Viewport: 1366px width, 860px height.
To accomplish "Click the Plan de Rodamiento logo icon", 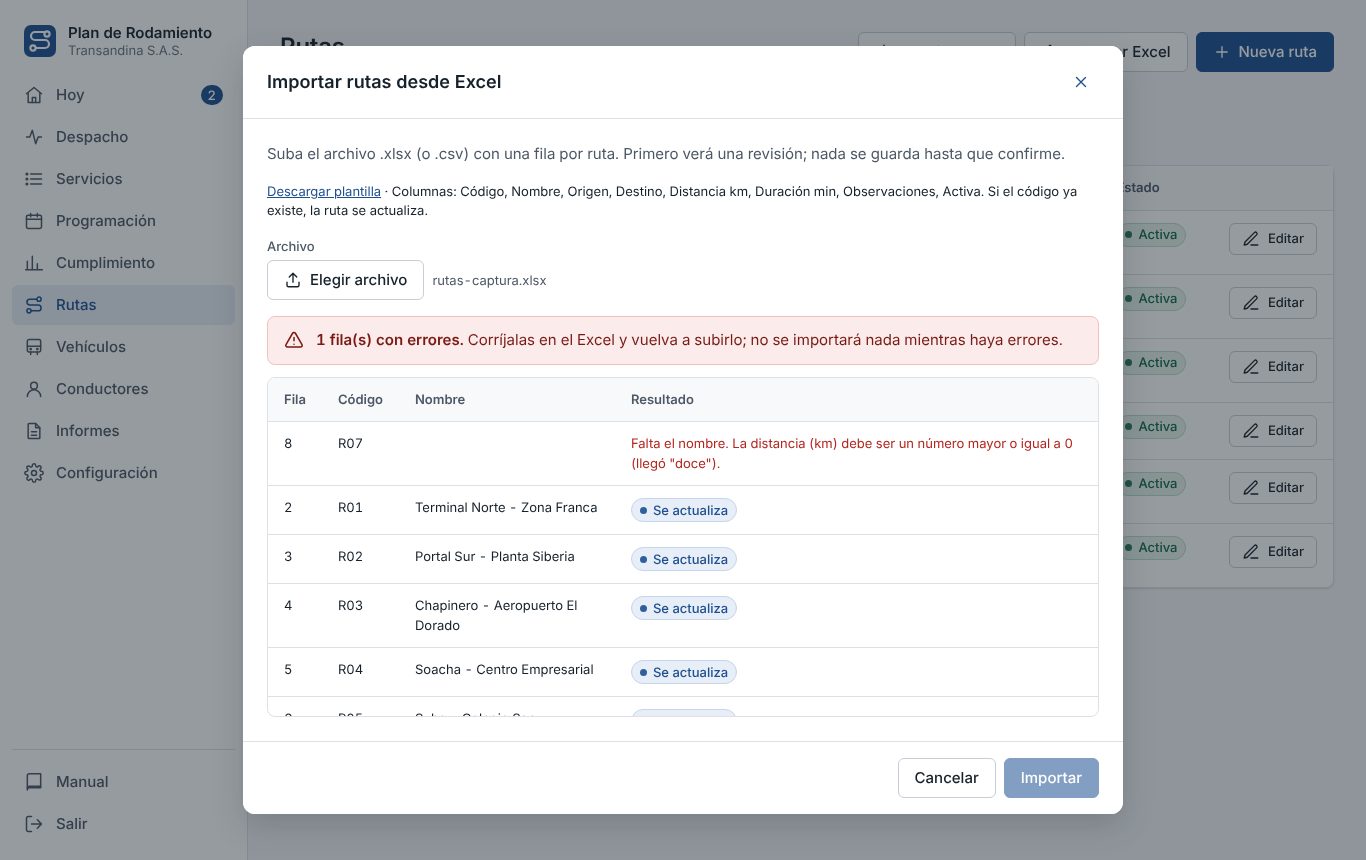I will click(x=40, y=41).
